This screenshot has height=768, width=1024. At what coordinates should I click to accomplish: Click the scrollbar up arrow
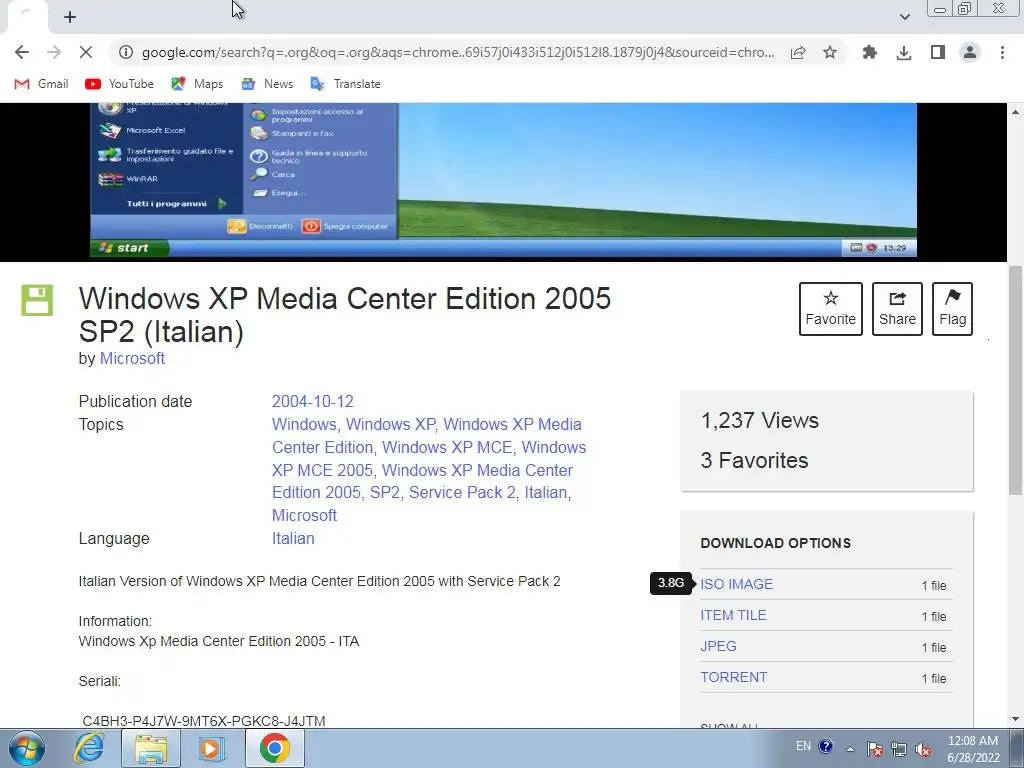coord(1016,112)
